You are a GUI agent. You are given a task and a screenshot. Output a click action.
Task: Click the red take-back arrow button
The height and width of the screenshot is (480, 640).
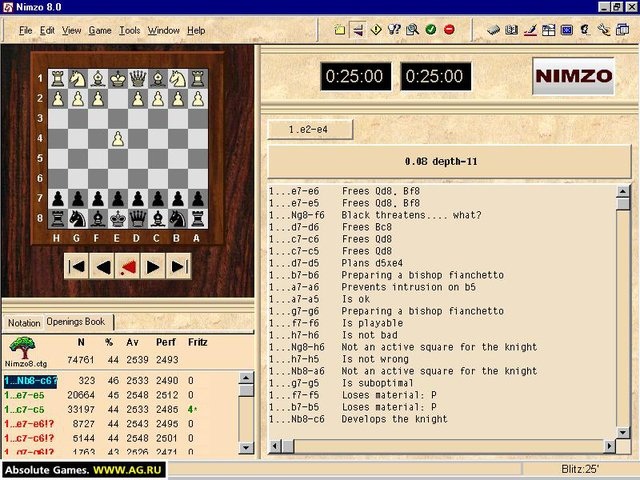pyautogui.click(x=127, y=267)
